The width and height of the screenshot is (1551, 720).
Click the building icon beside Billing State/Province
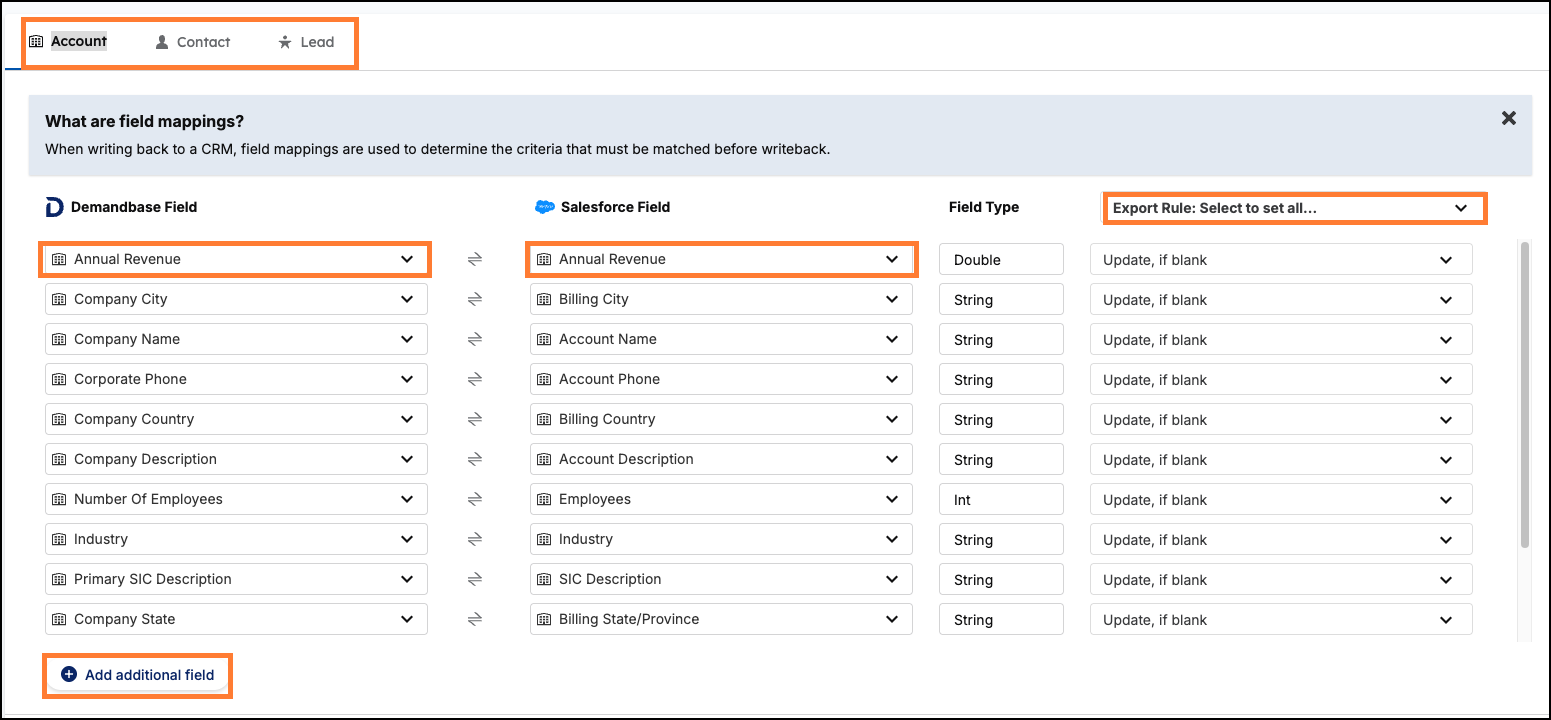[x=544, y=619]
